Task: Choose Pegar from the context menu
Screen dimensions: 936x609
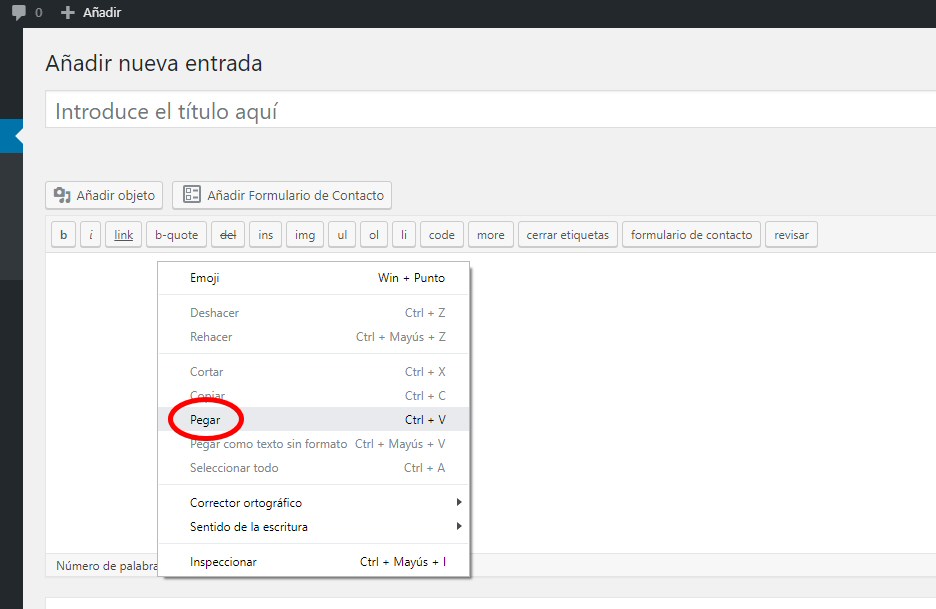Action: coord(205,420)
